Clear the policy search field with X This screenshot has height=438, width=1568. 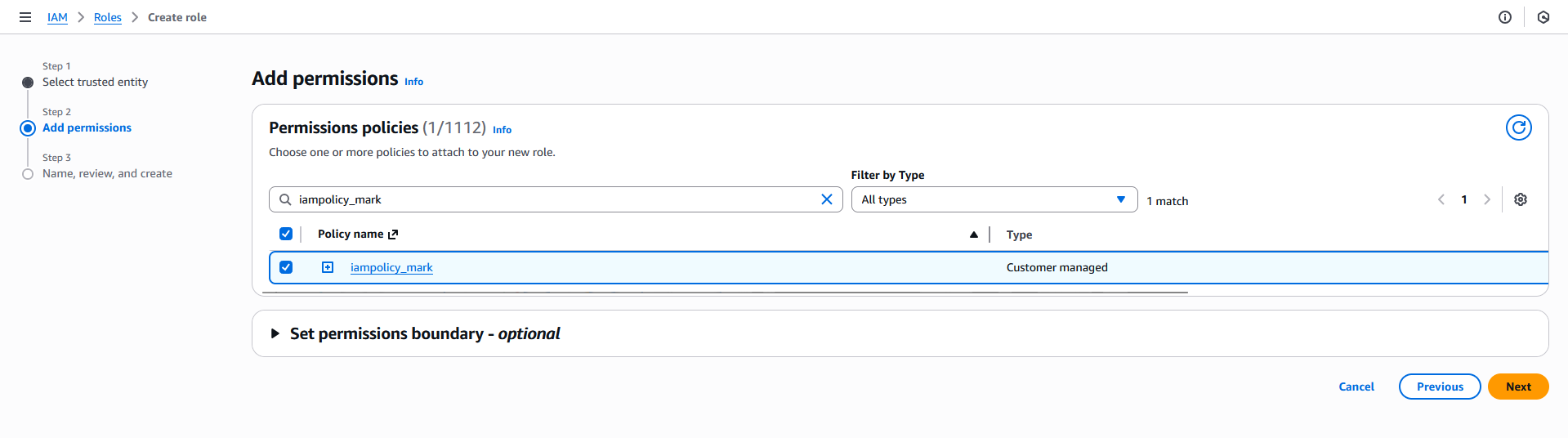tap(827, 199)
